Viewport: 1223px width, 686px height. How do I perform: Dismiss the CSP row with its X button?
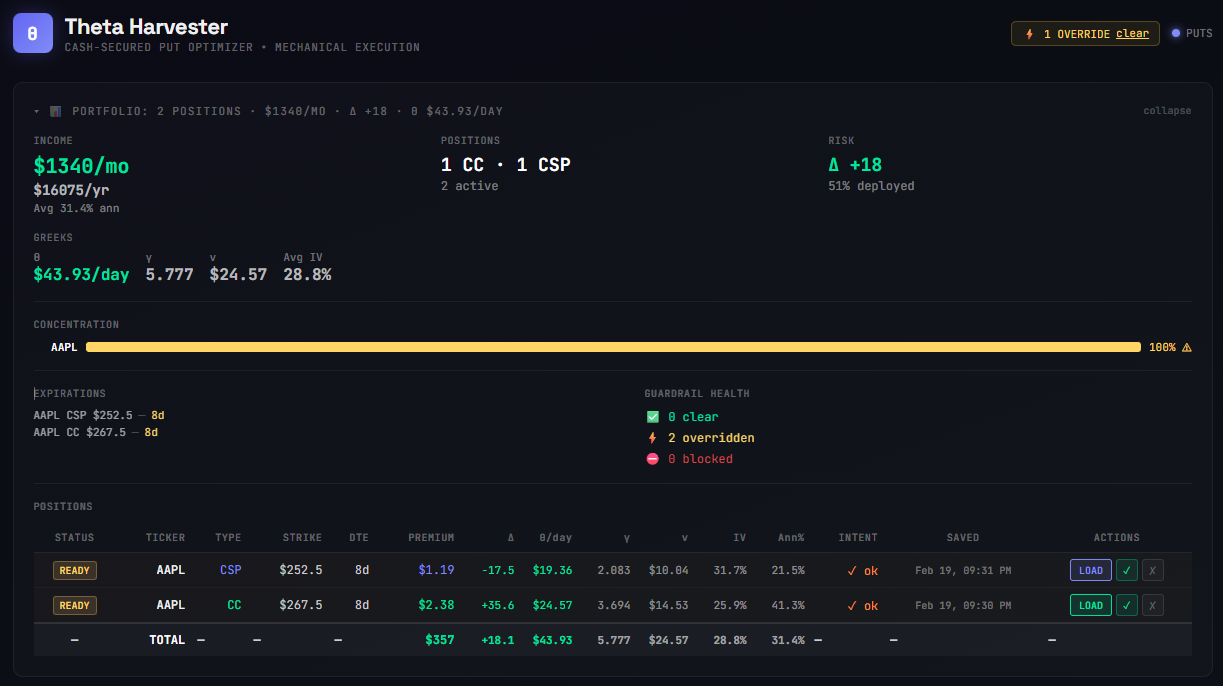pos(1152,569)
